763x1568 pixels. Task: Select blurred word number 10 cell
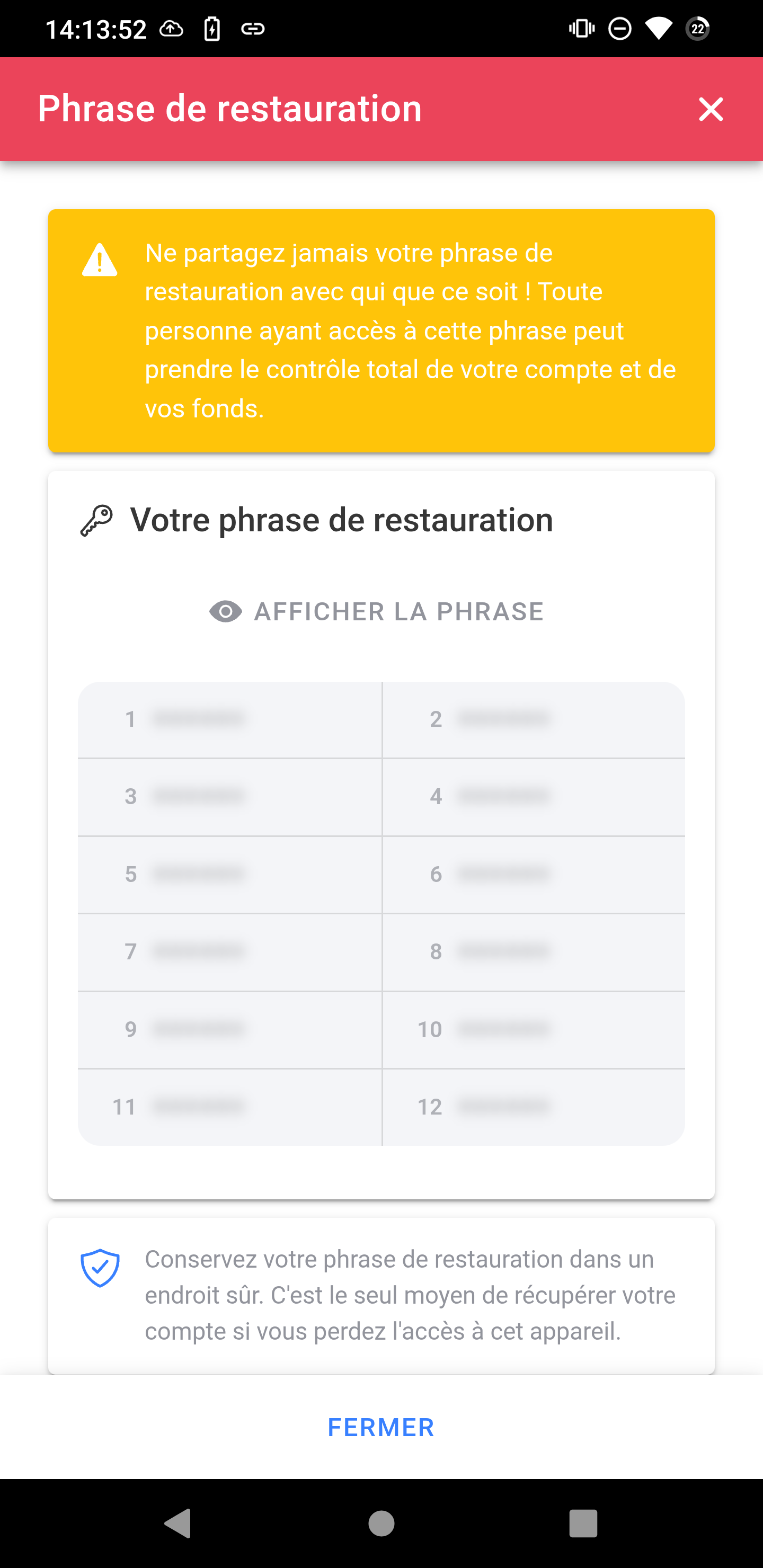(x=534, y=1030)
